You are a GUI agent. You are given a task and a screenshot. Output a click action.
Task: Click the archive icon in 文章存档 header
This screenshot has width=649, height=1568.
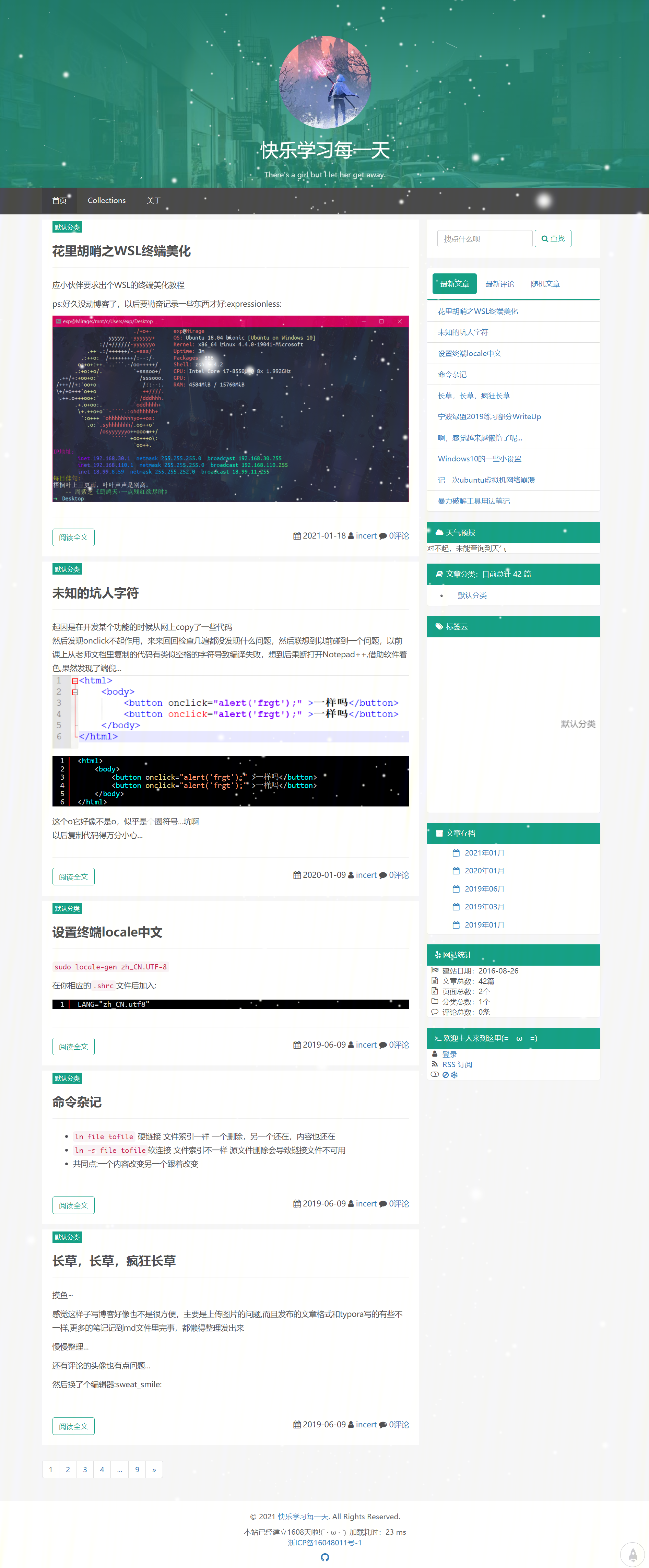(439, 833)
